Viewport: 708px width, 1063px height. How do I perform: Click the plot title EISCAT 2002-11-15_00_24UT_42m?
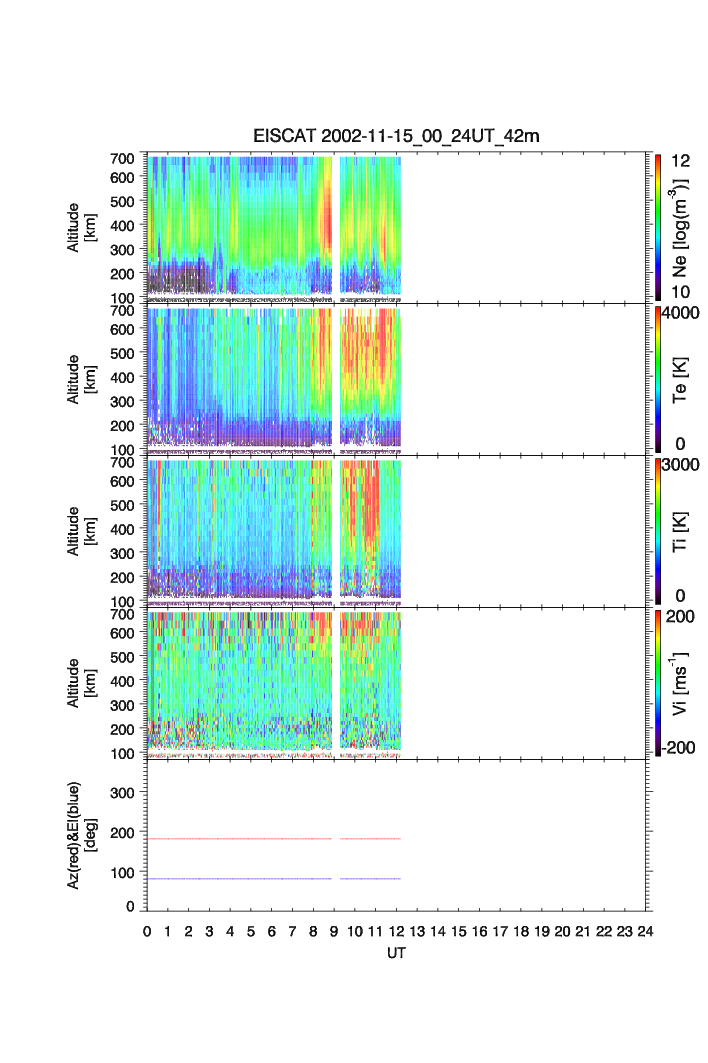coord(396,136)
